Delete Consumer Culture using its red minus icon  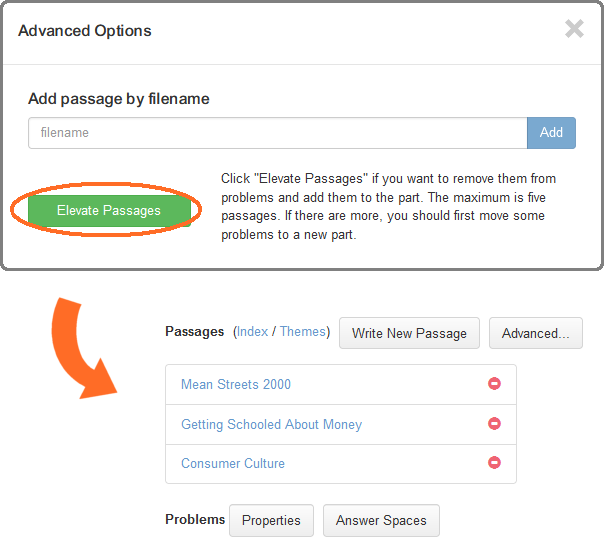coord(494,462)
